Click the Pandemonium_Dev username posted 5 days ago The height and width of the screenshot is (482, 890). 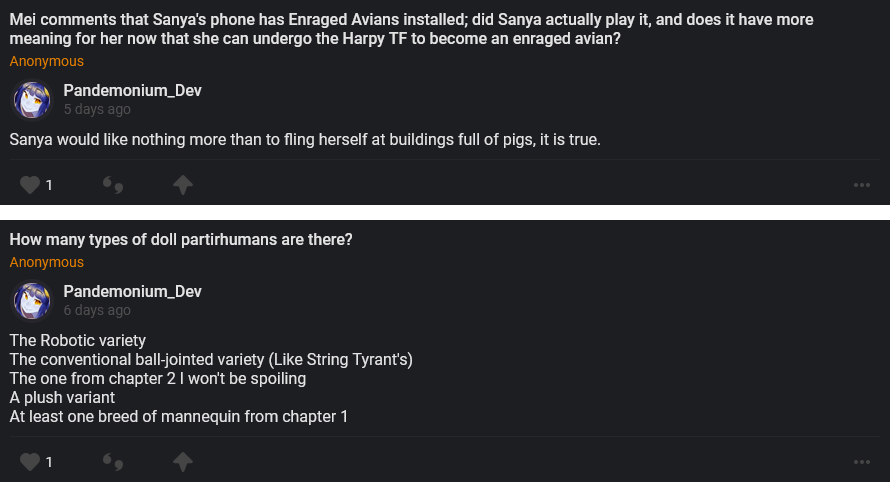point(132,91)
